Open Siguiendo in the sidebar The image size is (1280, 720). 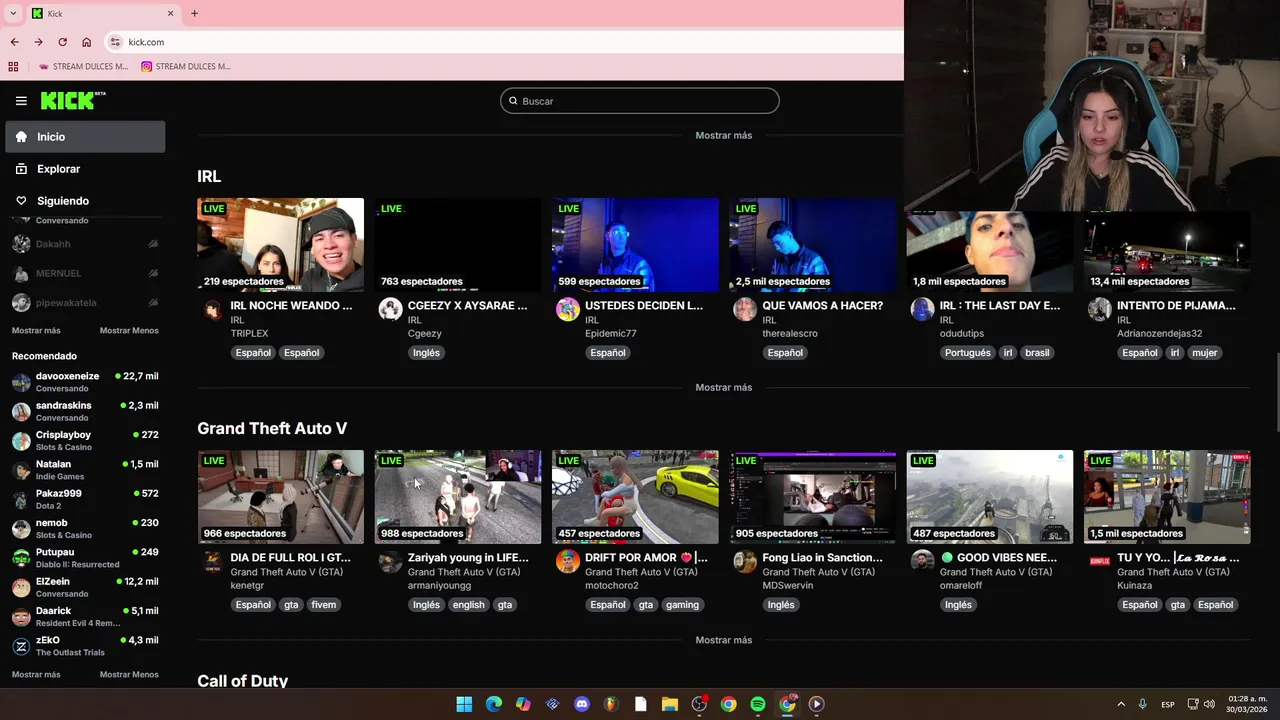point(85,201)
